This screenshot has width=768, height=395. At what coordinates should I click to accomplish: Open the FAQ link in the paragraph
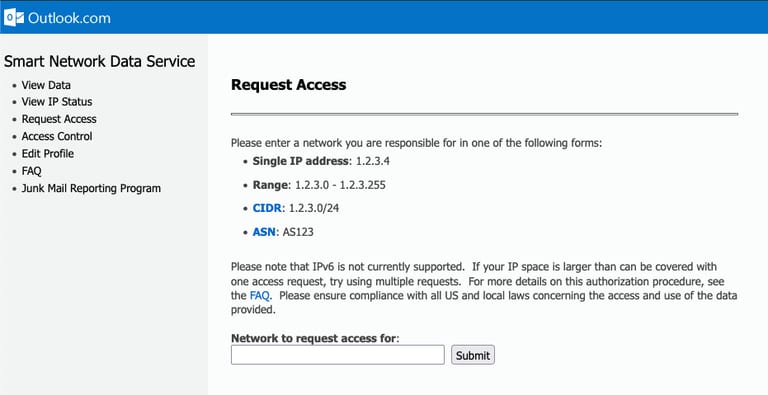pyautogui.click(x=259, y=296)
